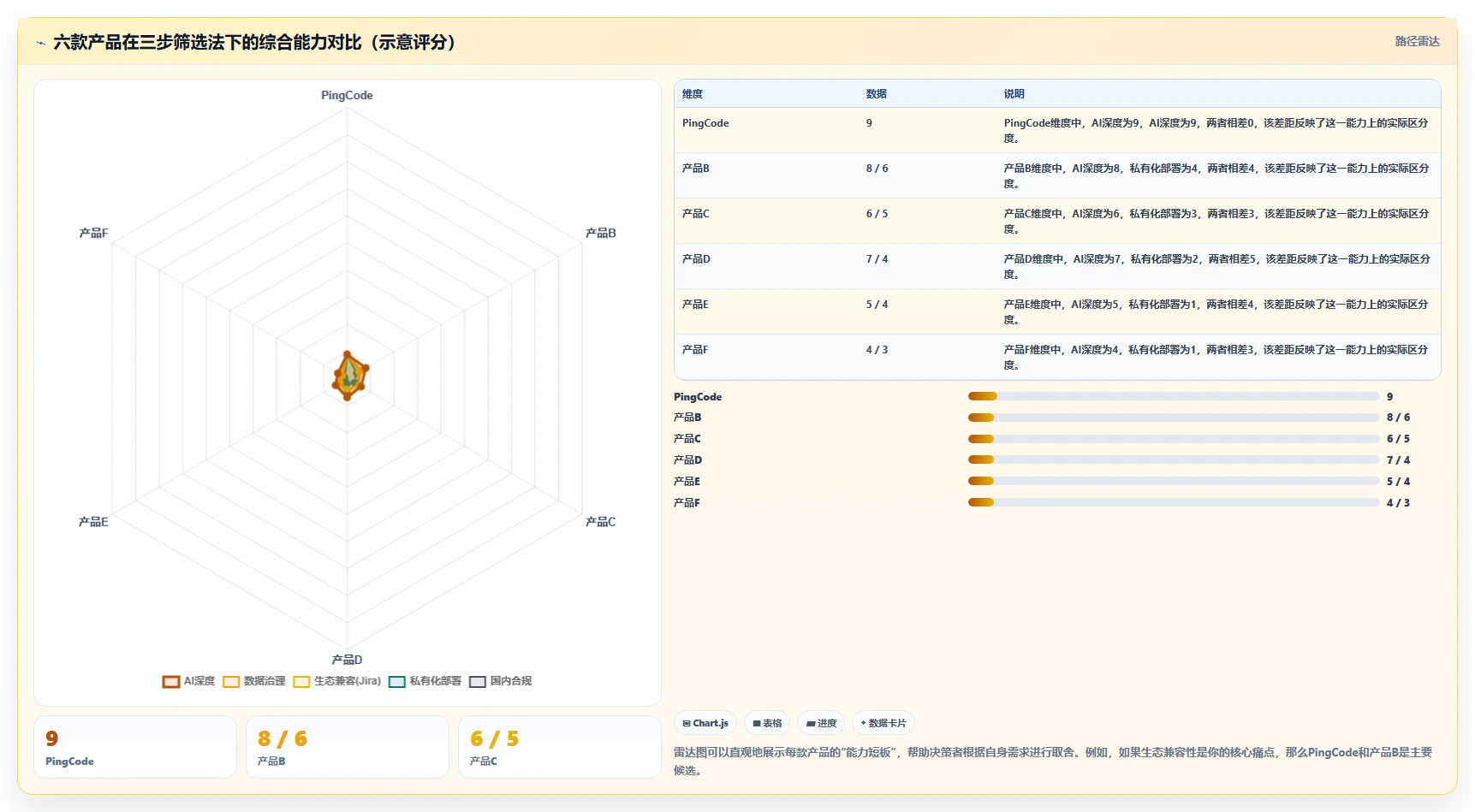The height and width of the screenshot is (812, 1475).
Task: Click the Chart.js chip
Action: pos(705,723)
